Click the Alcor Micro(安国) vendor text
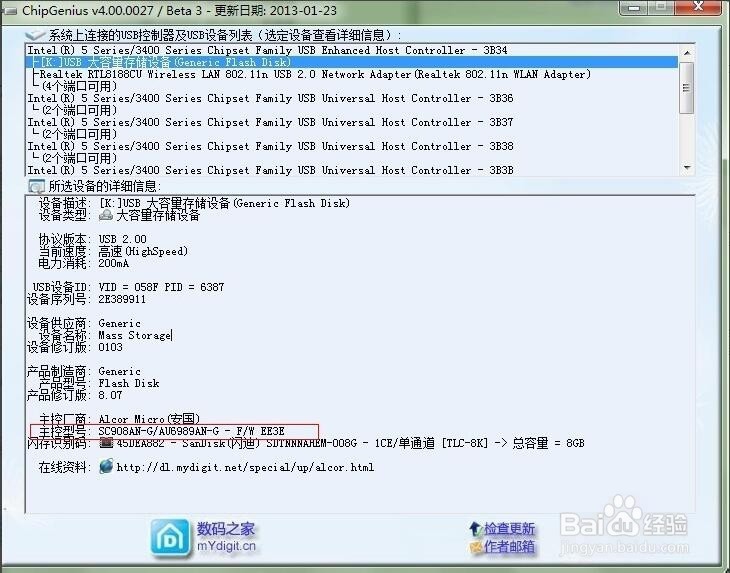Screen dimensions: 730x573 tap(149, 419)
